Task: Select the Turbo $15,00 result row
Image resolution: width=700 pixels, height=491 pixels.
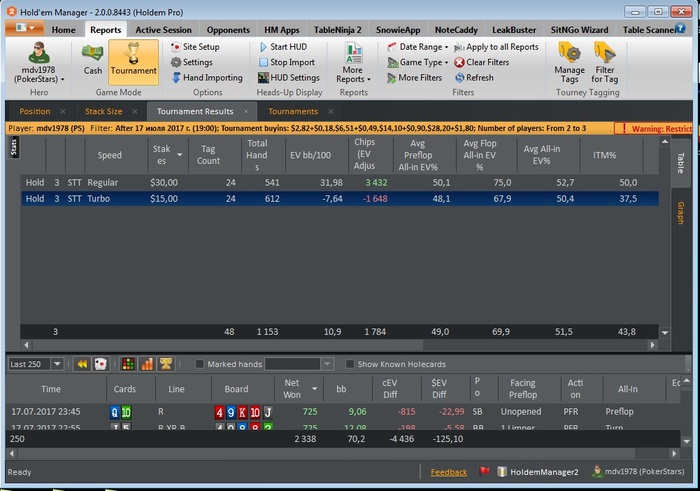Action: [x=340, y=199]
